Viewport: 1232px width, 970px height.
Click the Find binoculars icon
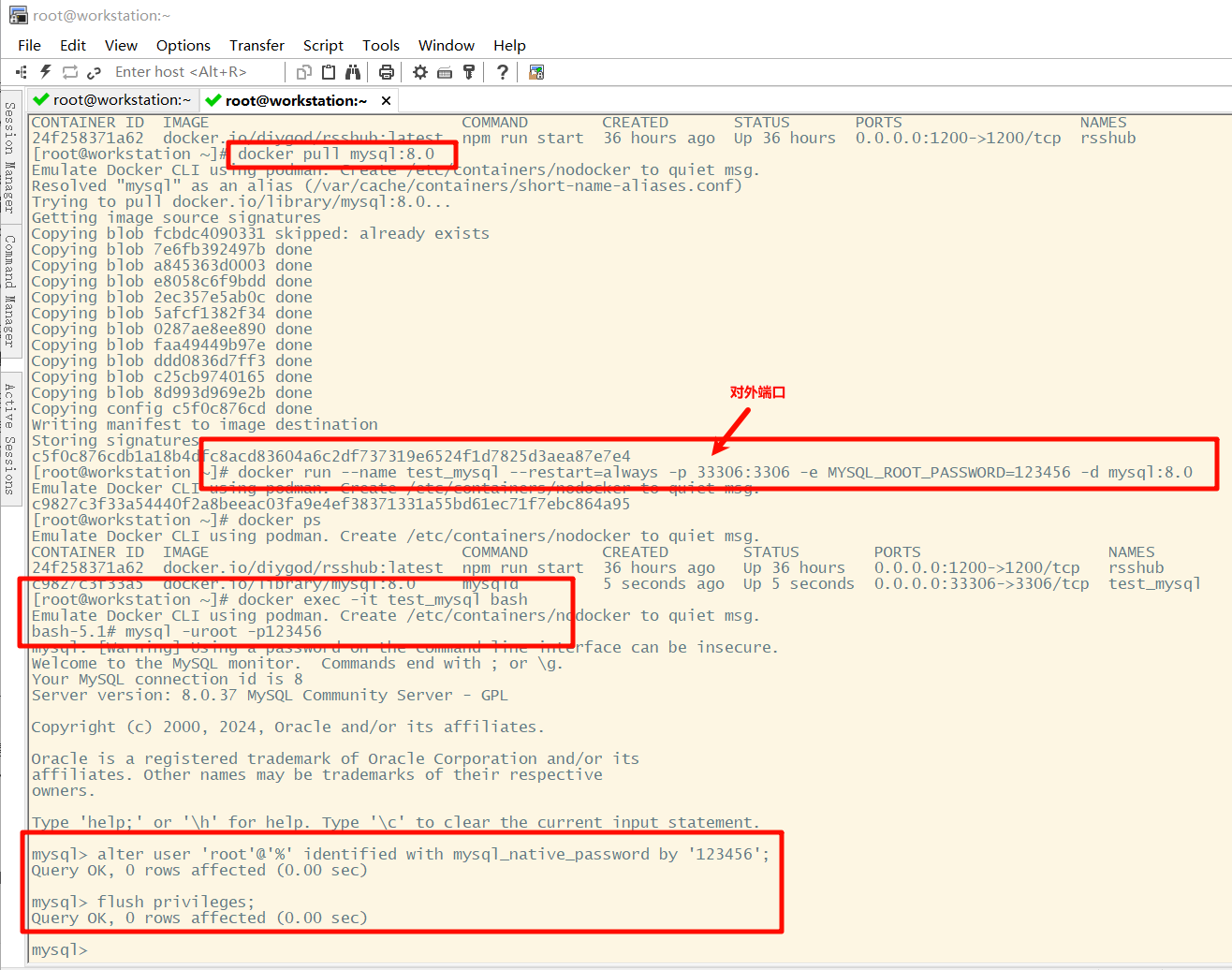(x=353, y=72)
